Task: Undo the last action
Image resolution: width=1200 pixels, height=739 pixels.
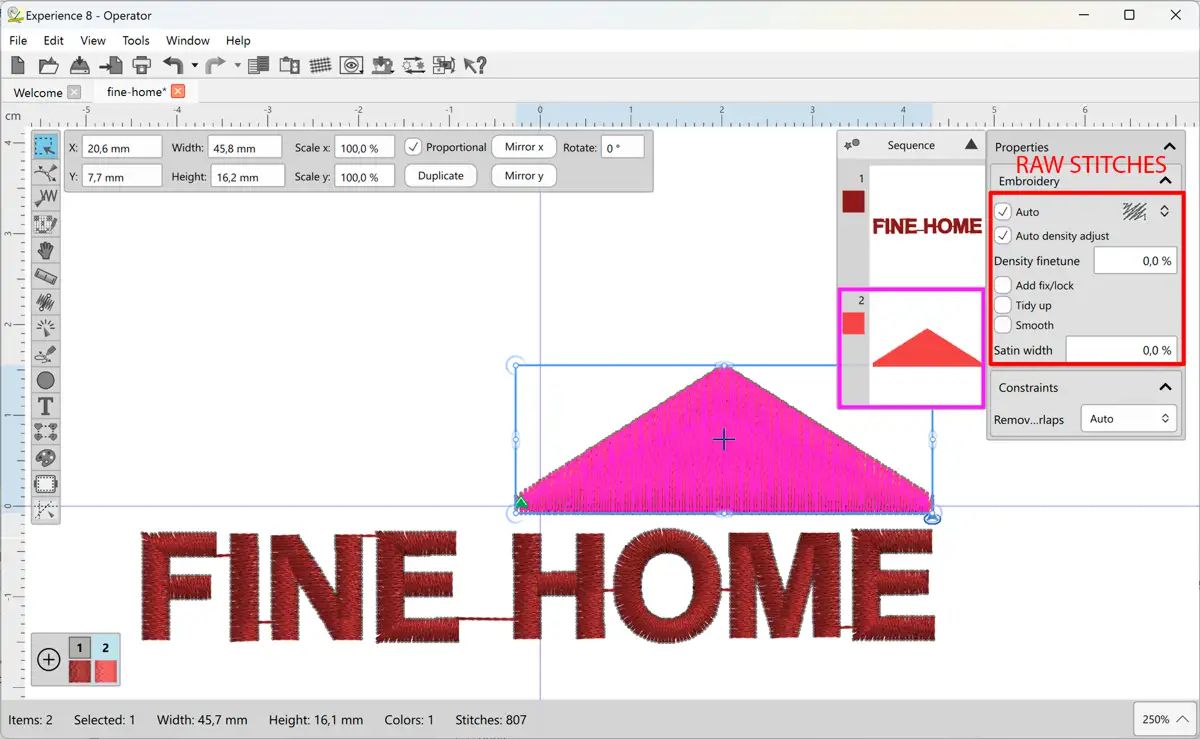Action: click(173, 66)
